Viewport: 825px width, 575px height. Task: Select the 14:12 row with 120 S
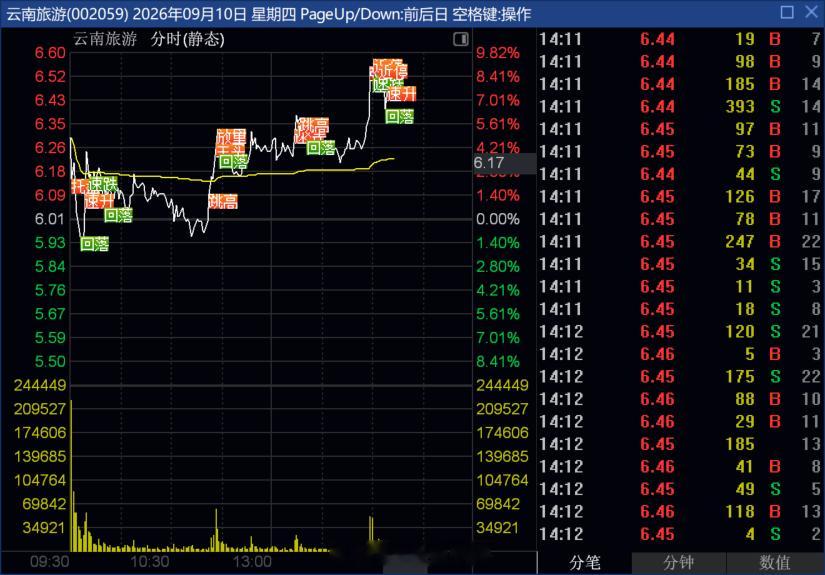pyautogui.click(x=680, y=332)
